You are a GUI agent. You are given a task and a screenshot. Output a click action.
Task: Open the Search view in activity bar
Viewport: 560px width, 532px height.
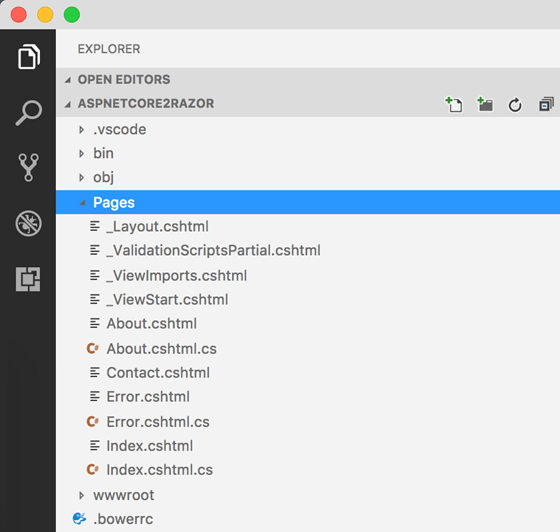click(x=28, y=112)
